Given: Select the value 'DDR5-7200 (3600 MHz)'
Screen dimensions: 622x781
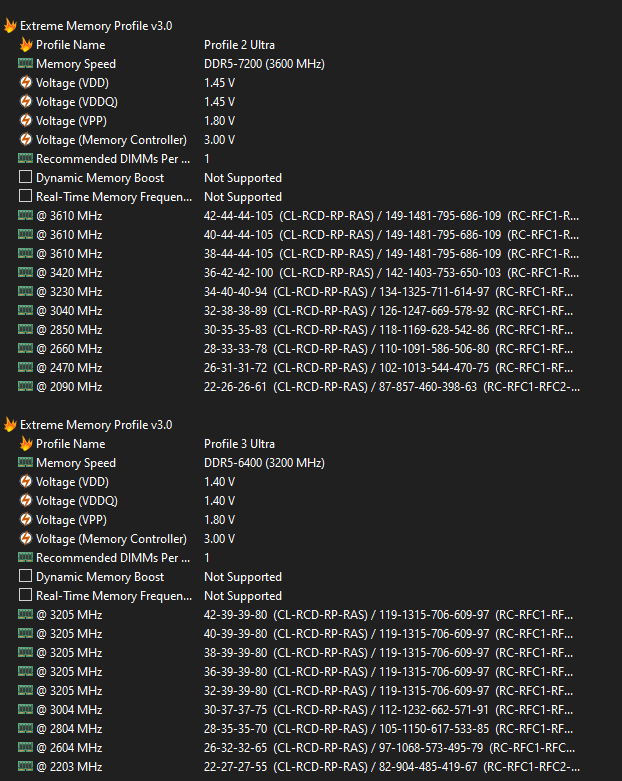Looking at the screenshot, I should coord(264,64).
